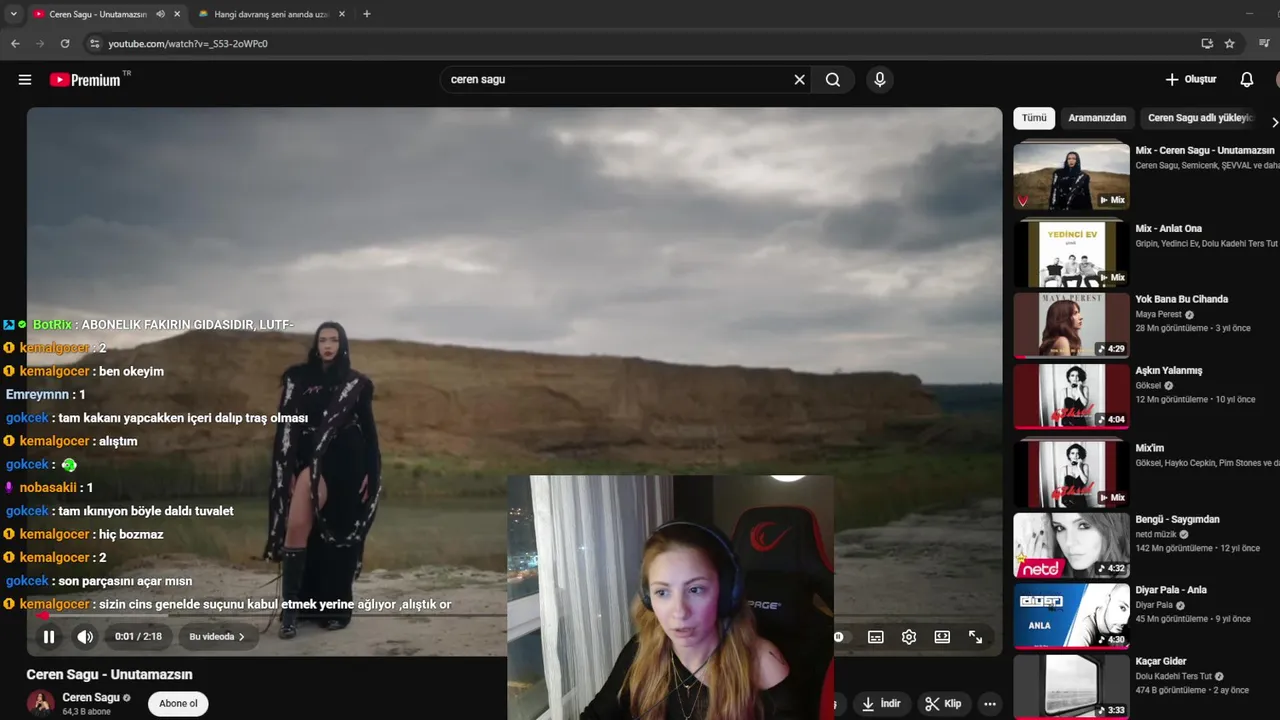Image resolution: width=1280 pixels, height=720 pixels.
Task: Open Bengü Saygımdan thumbnail 4:32
Action: 1071,545
